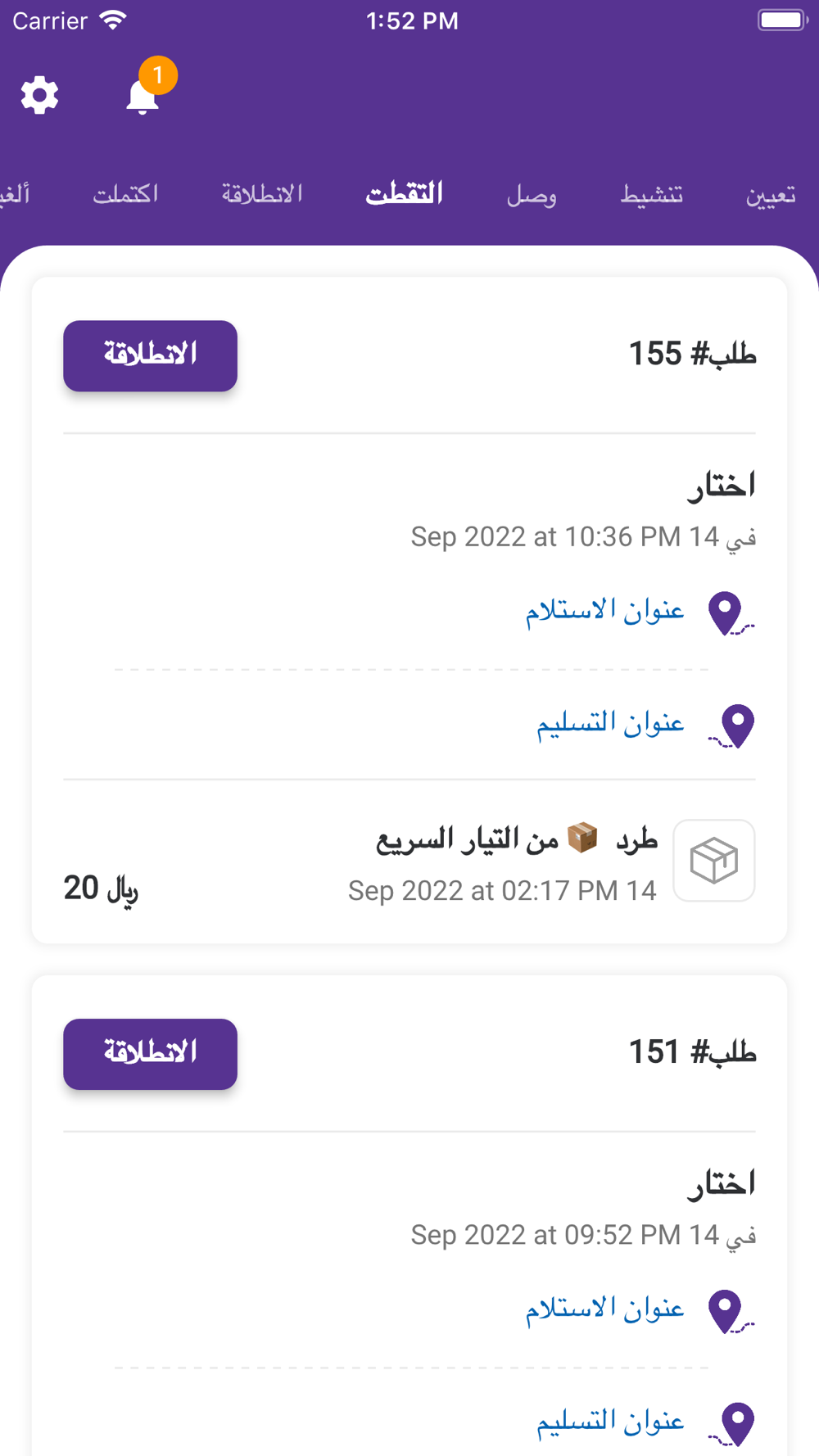Open عنوان الاستلام link in order 155
819x1456 pixels.
click(604, 610)
